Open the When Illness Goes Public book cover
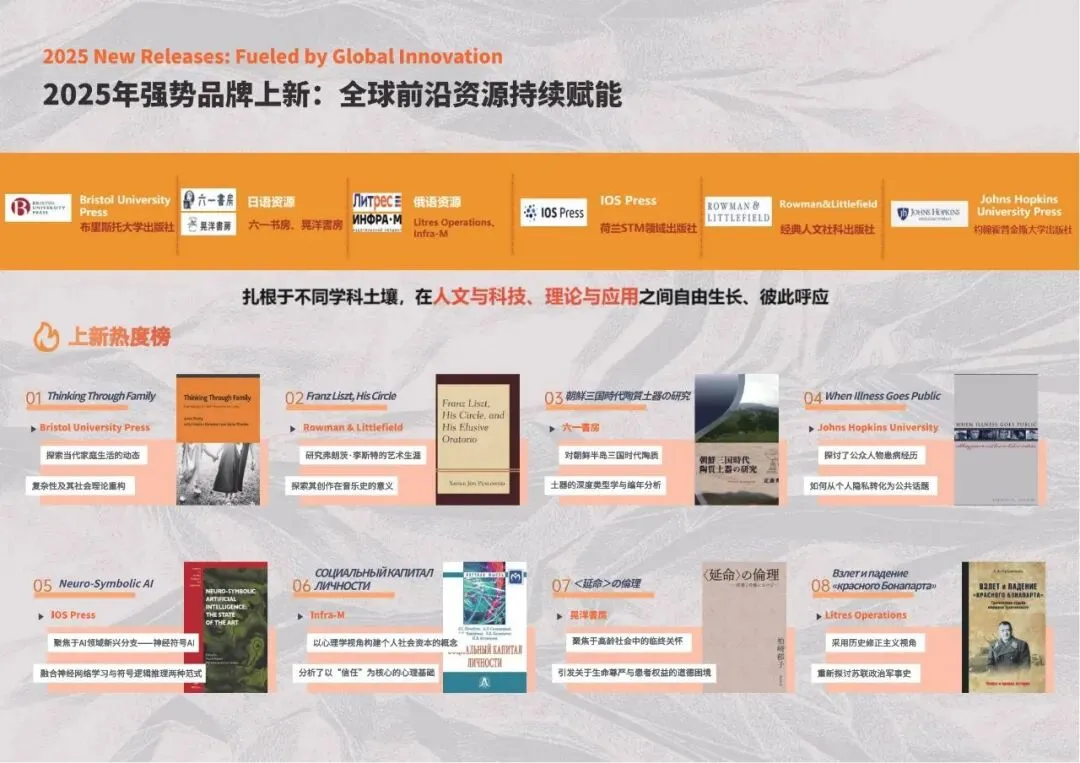The height and width of the screenshot is (763, 1080). point(995,439)
